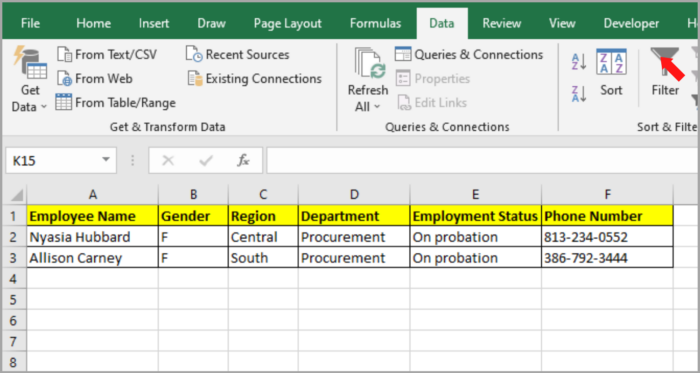This screenshot has width=700, height=373.
Task: Select phone number 813-234-0552
Action: coord(607,237)
